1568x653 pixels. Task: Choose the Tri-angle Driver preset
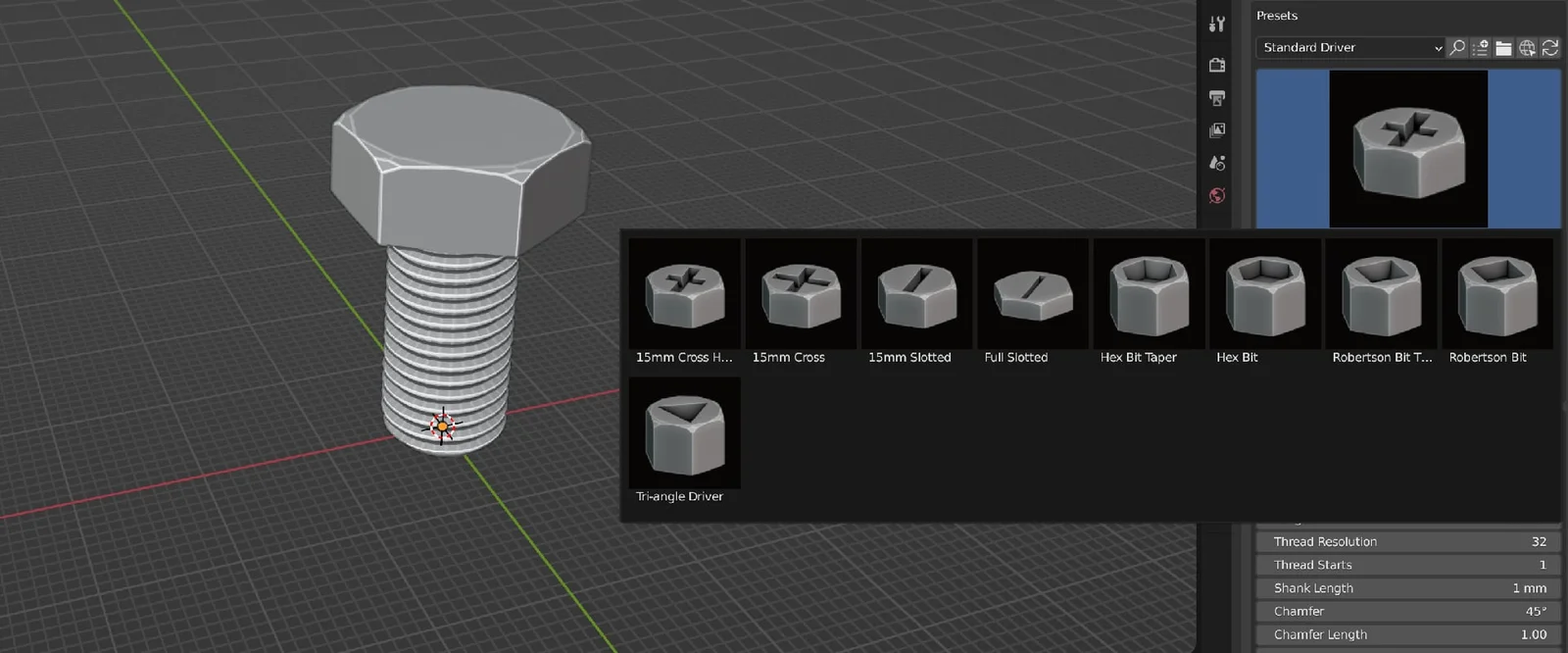684,442
